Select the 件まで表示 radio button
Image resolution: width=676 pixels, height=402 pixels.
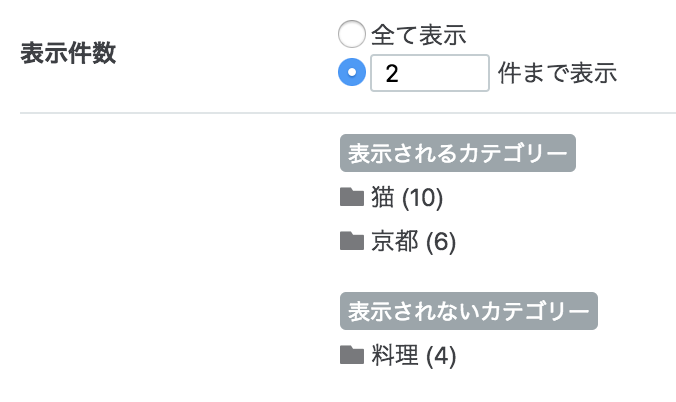(352, 72)
